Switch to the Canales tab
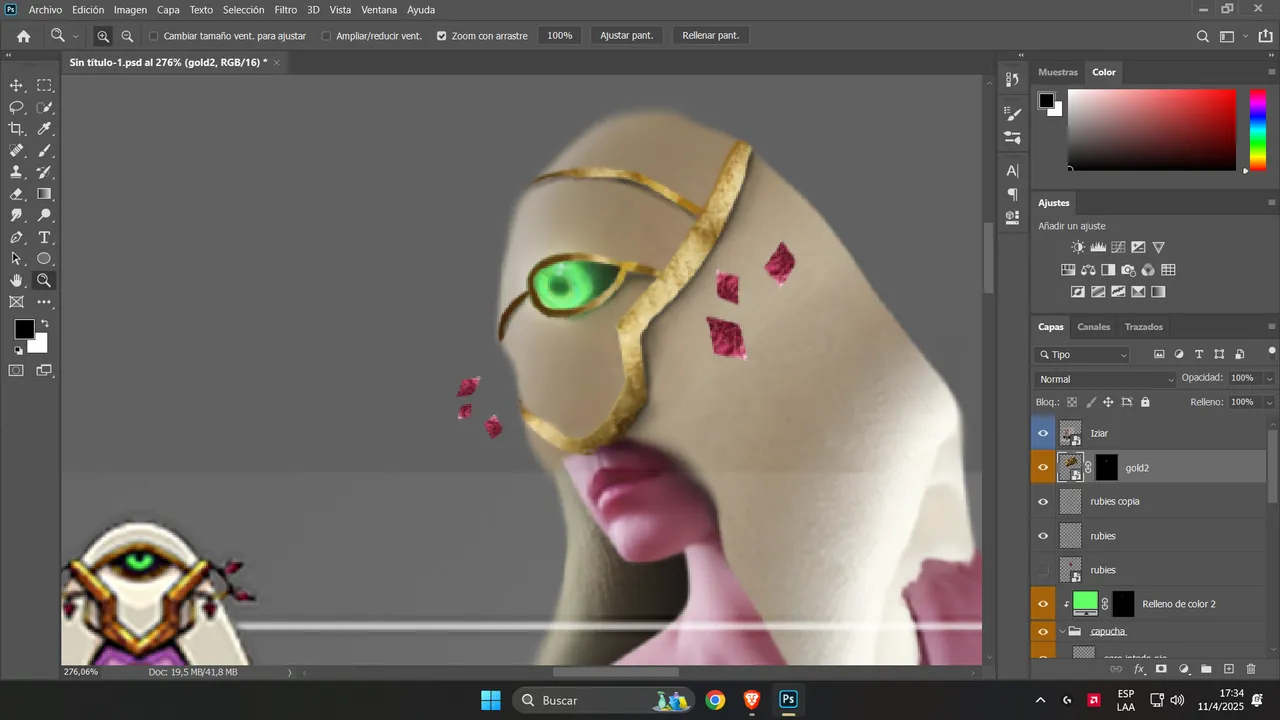 click(x=1093, y=327)
